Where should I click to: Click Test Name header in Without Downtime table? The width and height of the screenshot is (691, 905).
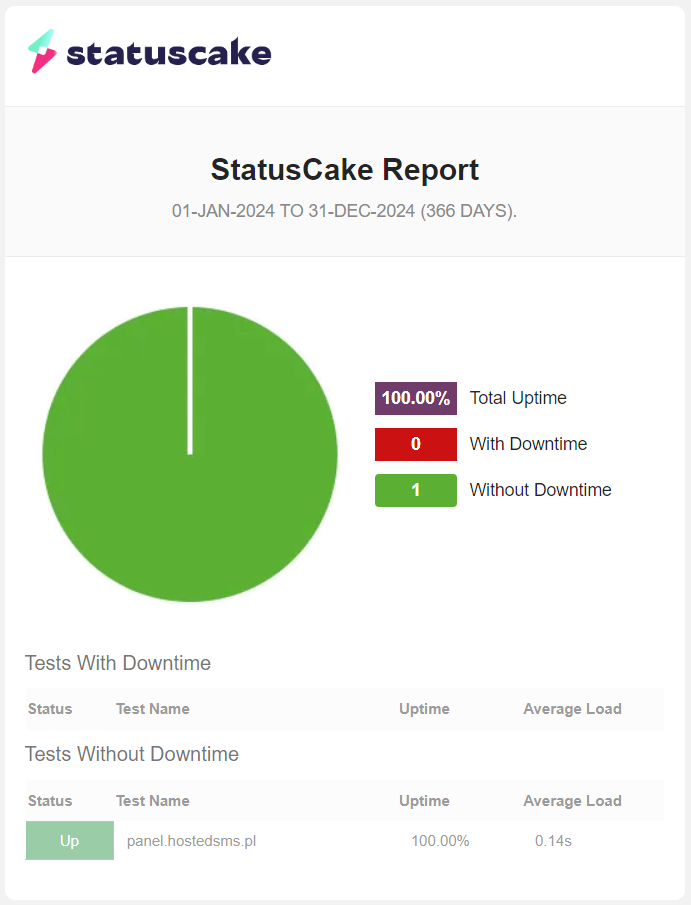click(152, 801)
